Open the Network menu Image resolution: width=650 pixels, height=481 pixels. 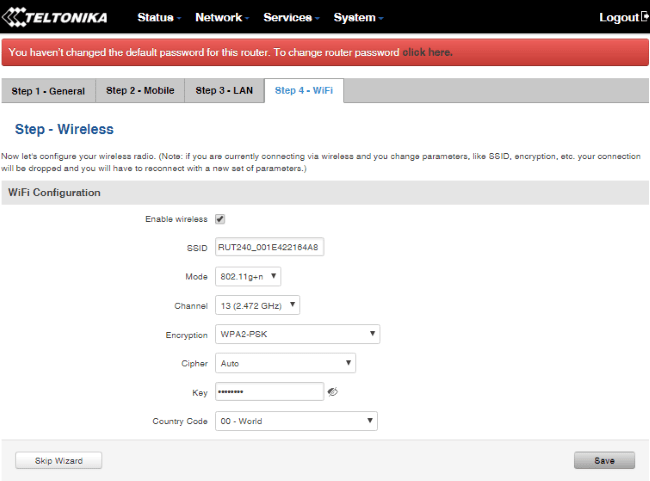click(x=222, y=18)
